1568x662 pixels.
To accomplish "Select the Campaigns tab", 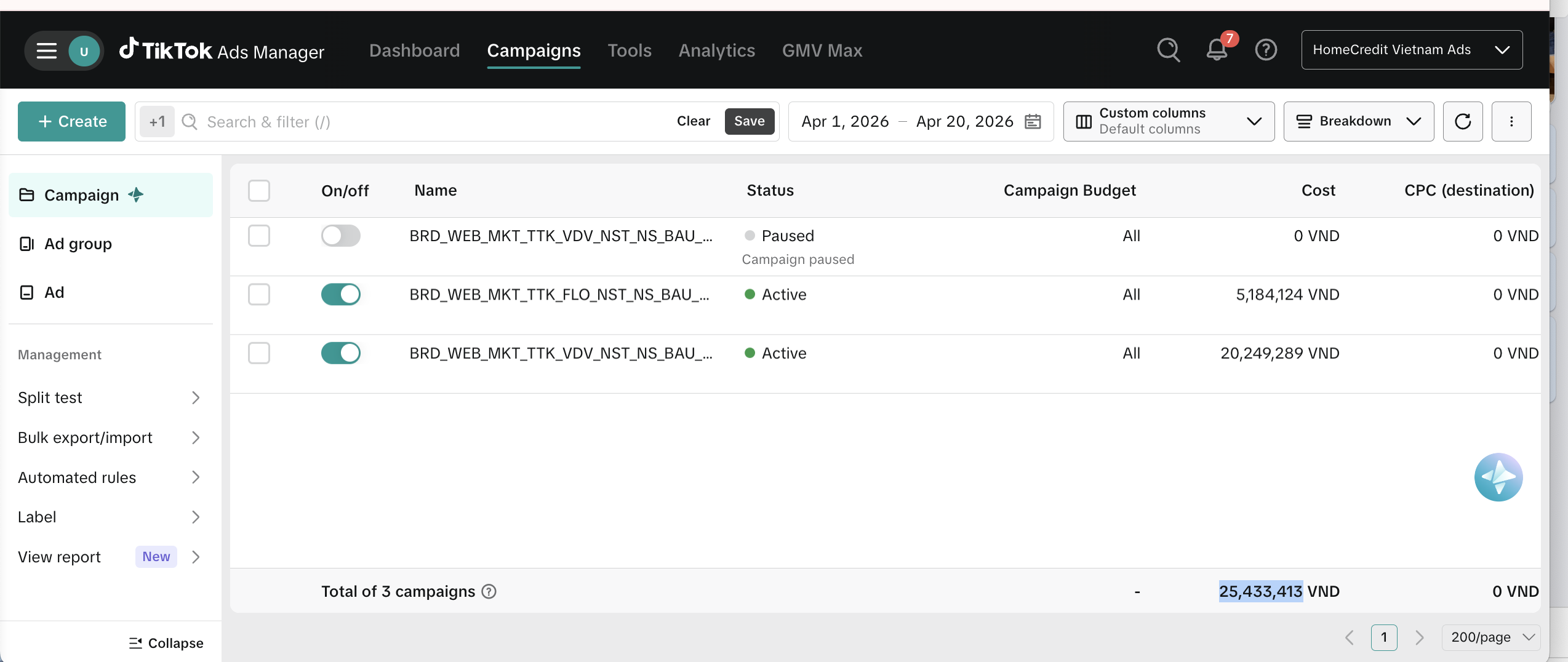I will click(534, 50).
